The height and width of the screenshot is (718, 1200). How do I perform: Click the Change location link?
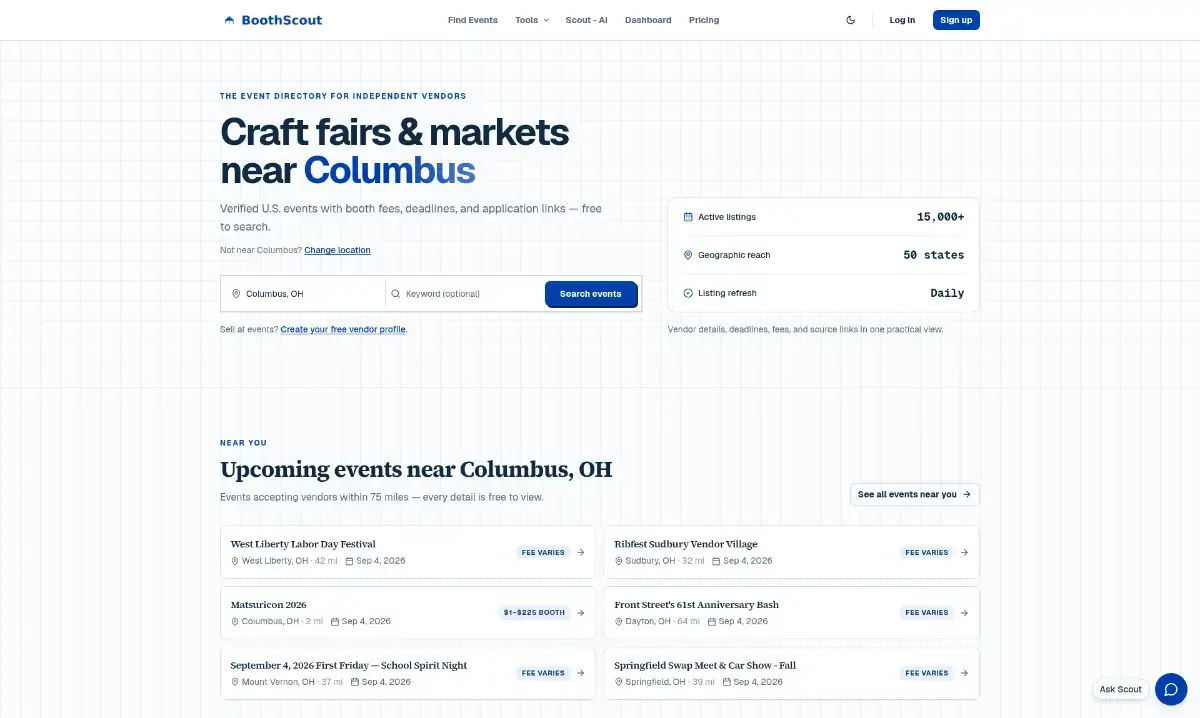(x=337, y=250)
